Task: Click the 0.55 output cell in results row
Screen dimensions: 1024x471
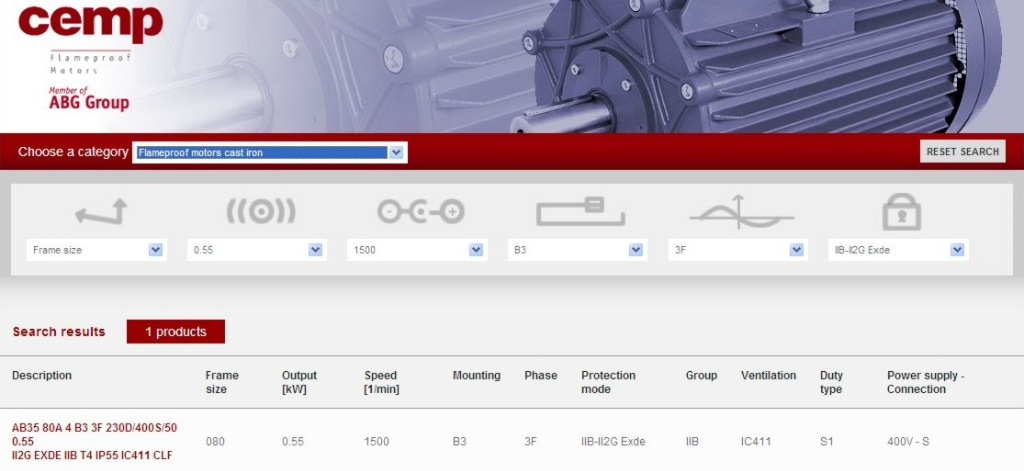Action: click(293, 442)
